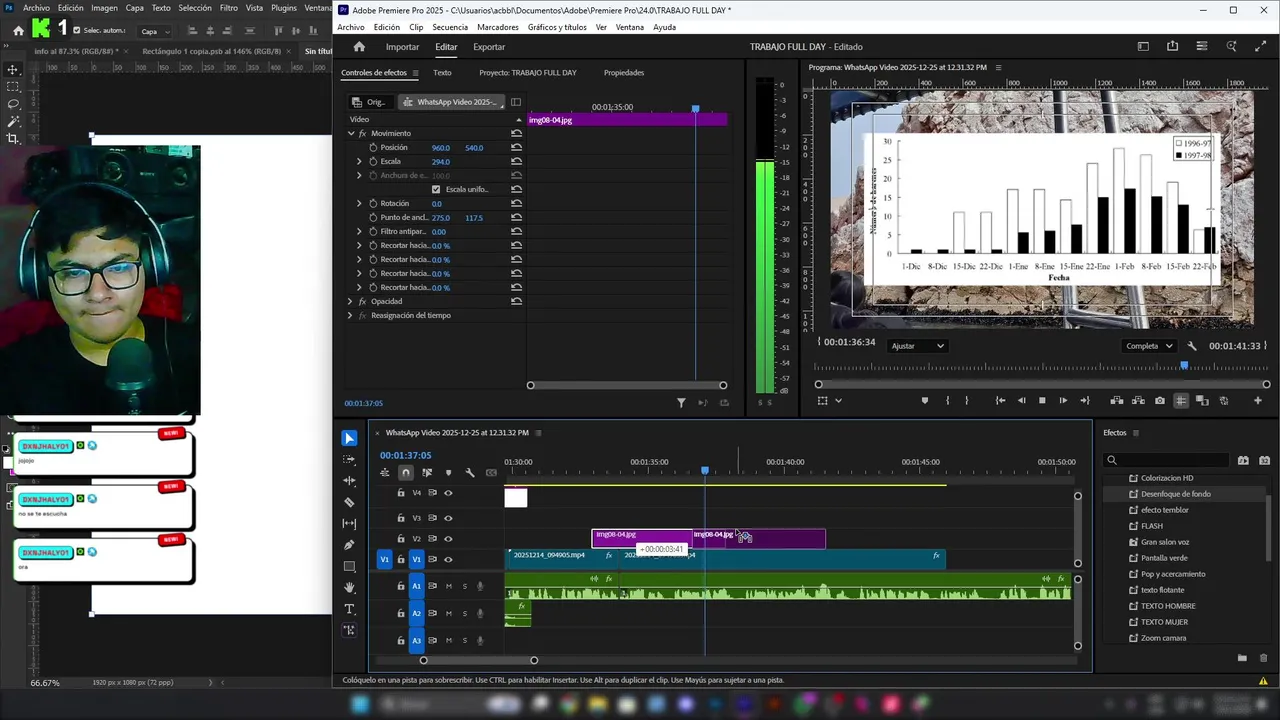This screenshot has width=1280, height=720.
Task: Add a marker in the timeline header
Action: coord(448,472)
